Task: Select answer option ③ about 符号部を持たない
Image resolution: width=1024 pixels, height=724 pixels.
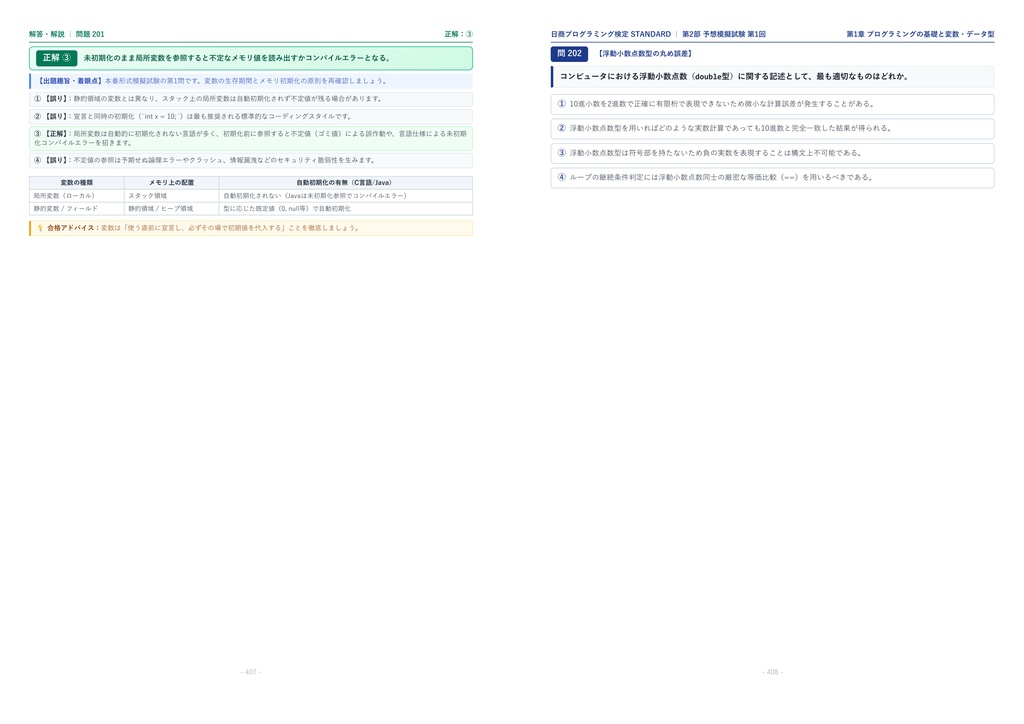Action: (x=772, y=153)
